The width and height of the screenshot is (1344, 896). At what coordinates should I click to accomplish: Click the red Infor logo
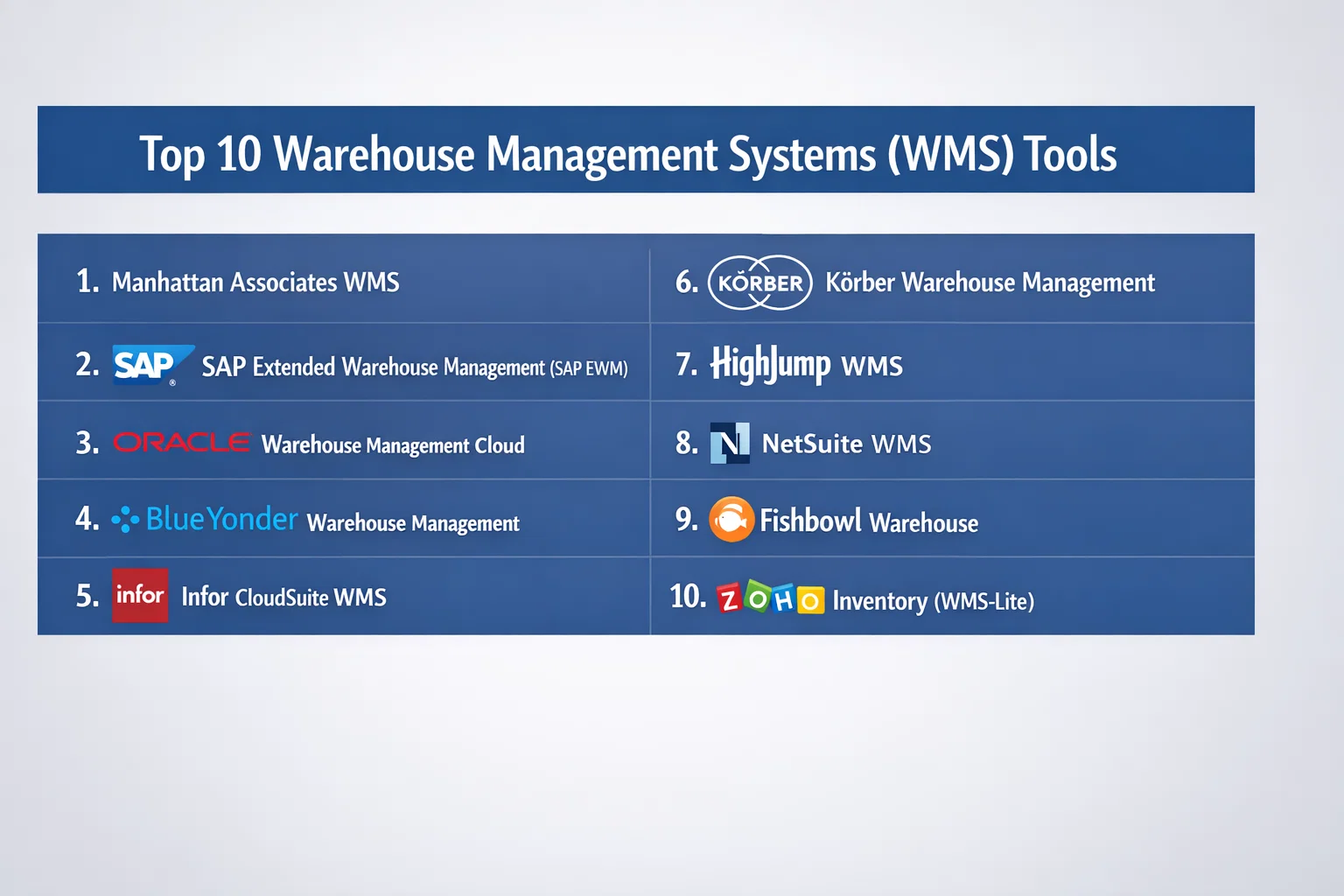pyautogui.click(x=140, y=596)
